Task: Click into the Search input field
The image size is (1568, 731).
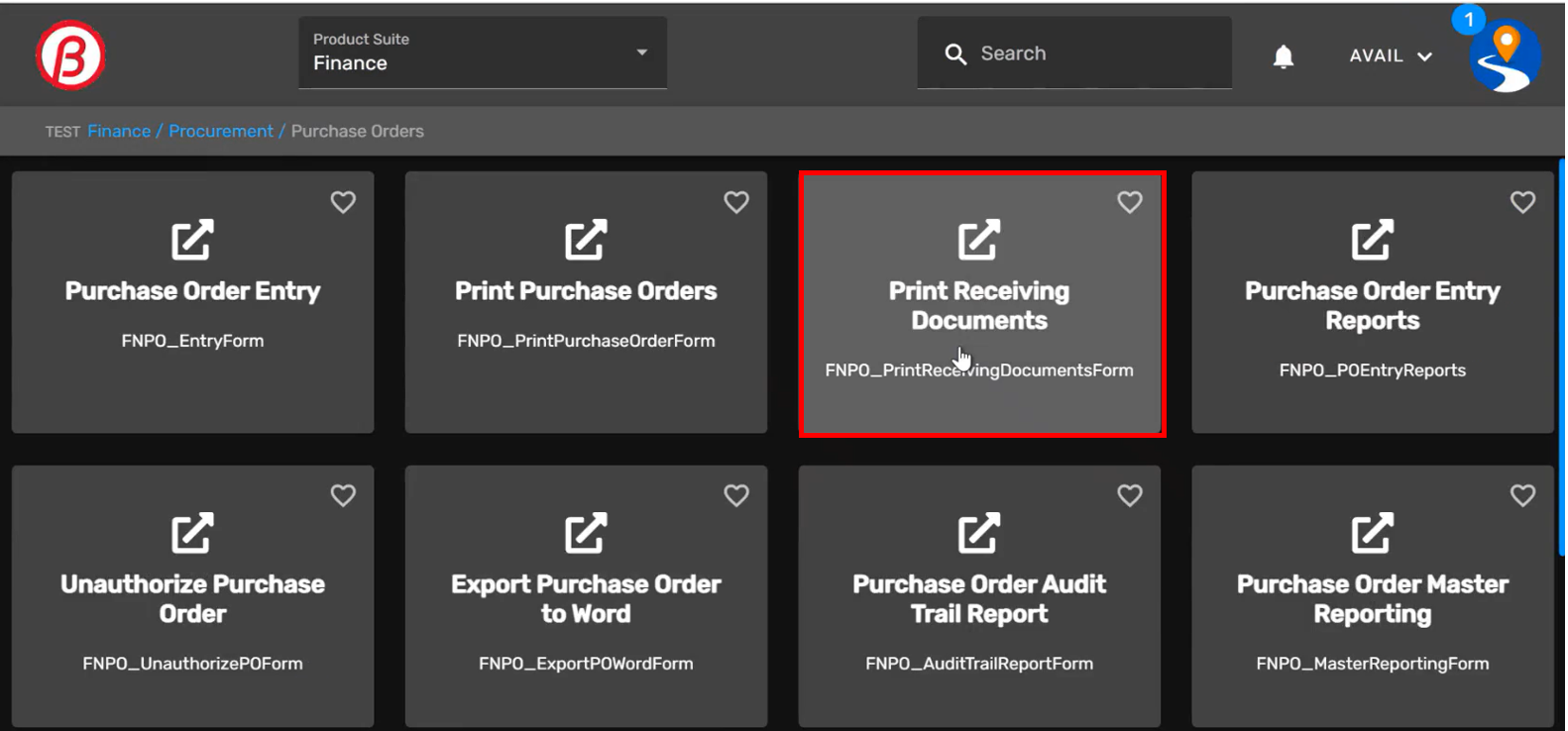Action: click(1090, 54)
